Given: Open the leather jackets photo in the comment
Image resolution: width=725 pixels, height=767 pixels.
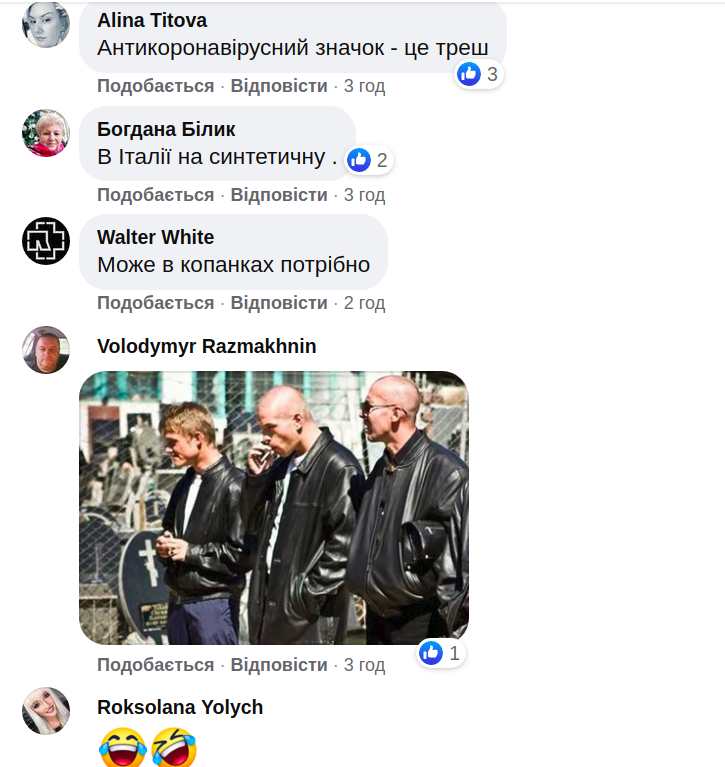Looking at the screenshot, I should (x=274, y=508).
